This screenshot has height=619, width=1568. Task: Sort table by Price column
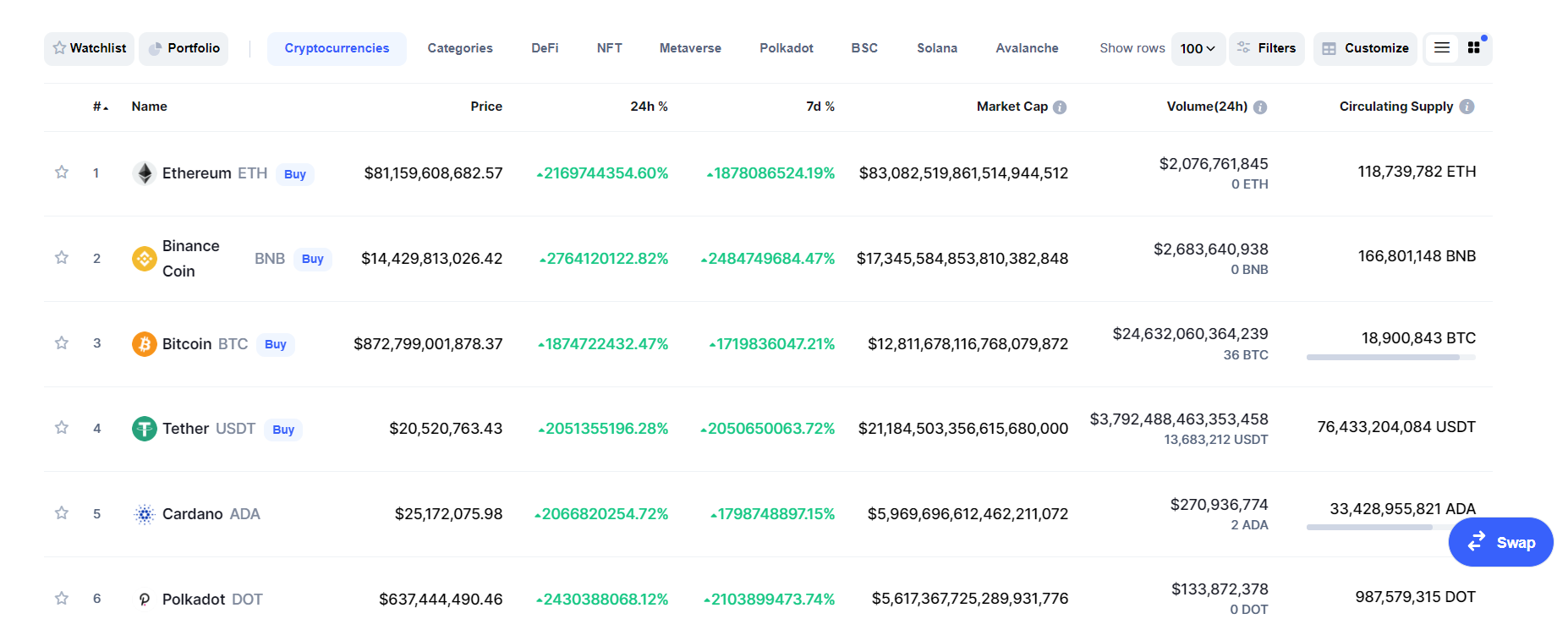click(486, 107)
